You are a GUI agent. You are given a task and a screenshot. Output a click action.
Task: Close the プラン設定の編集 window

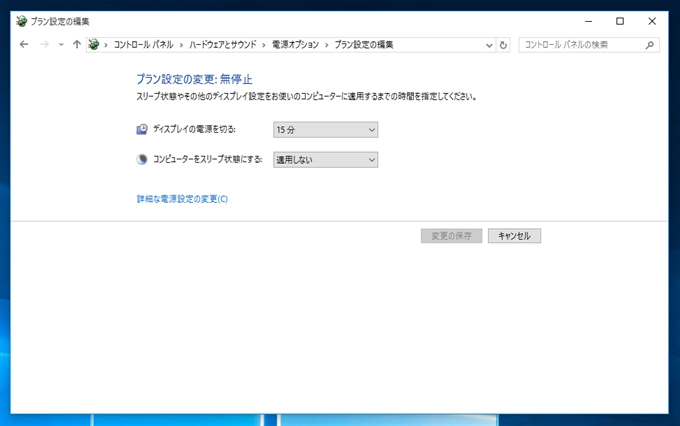(652, 21)
